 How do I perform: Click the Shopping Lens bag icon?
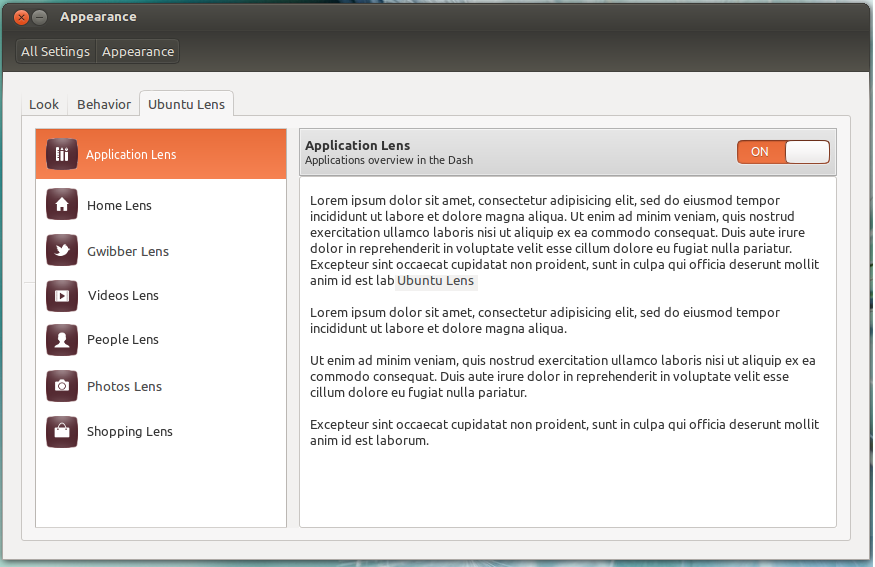[x=62, y=431]
